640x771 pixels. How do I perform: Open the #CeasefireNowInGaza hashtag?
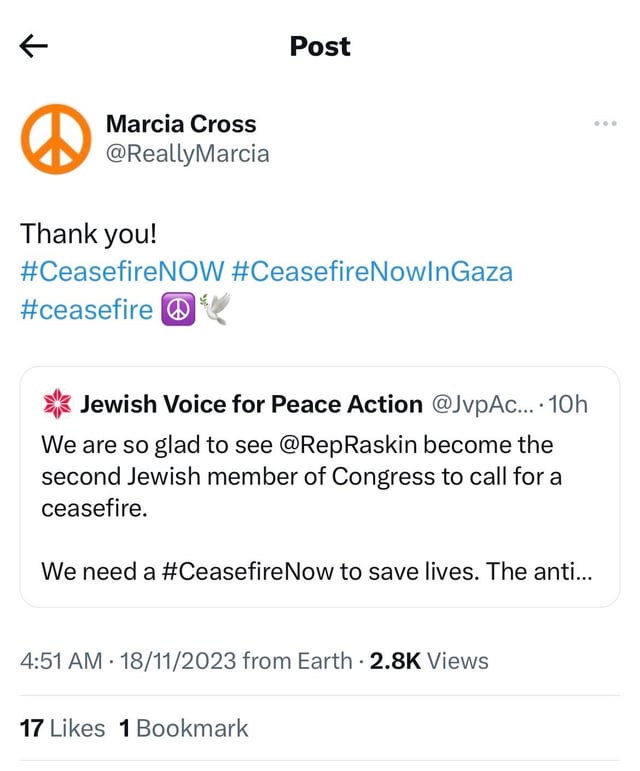point(372,271)
